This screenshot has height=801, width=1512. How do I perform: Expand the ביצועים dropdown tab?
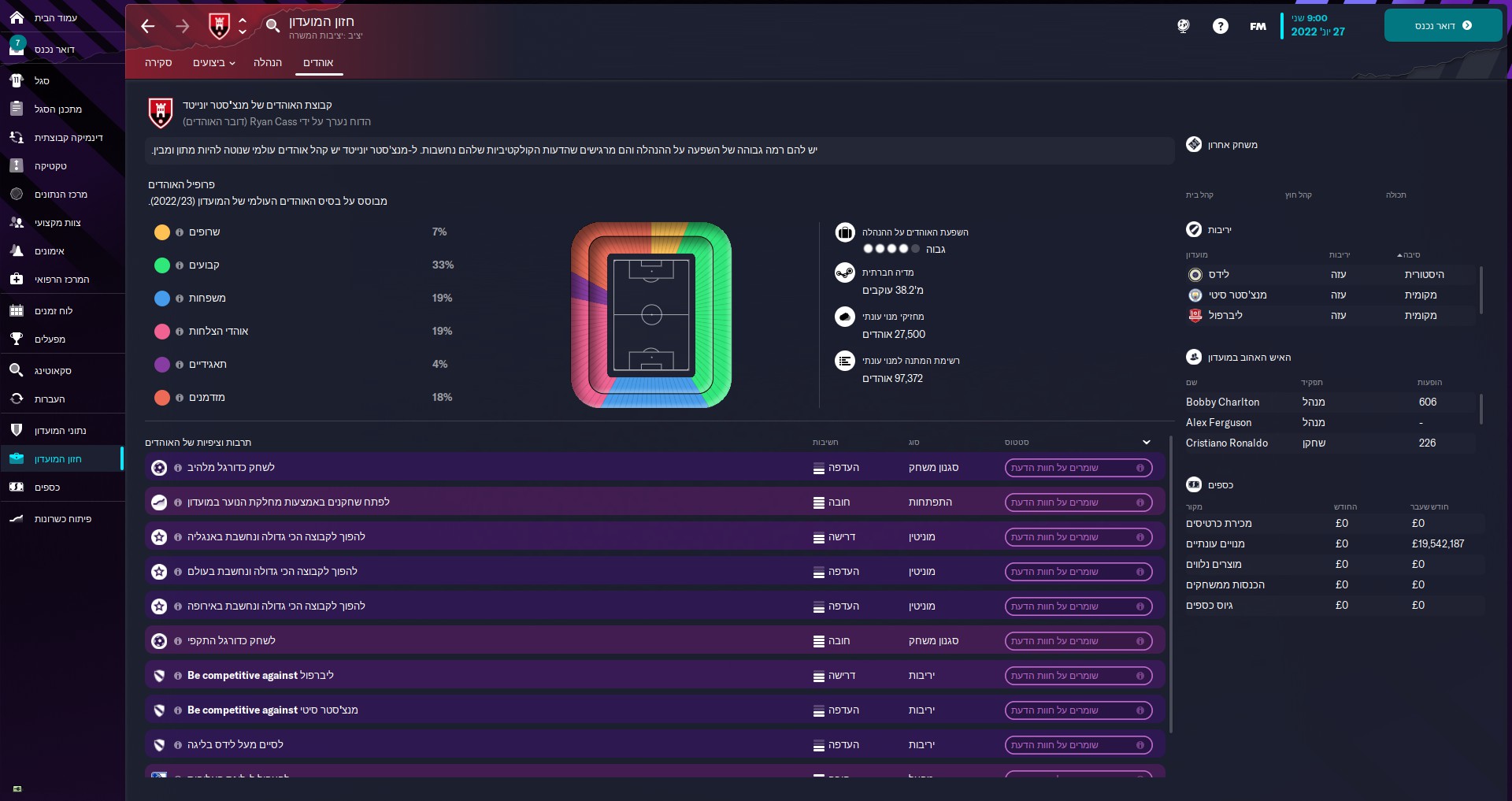pos(214,62)
